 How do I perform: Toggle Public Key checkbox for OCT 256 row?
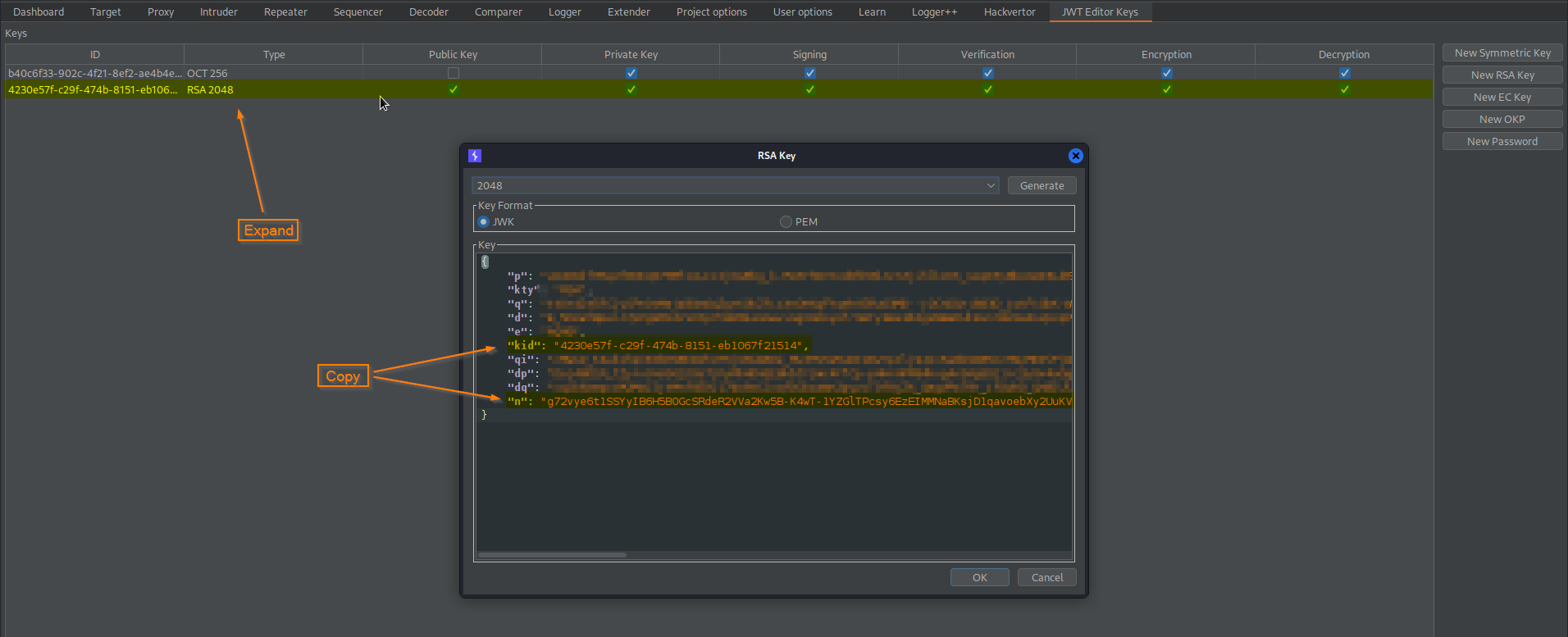(454, 73)
